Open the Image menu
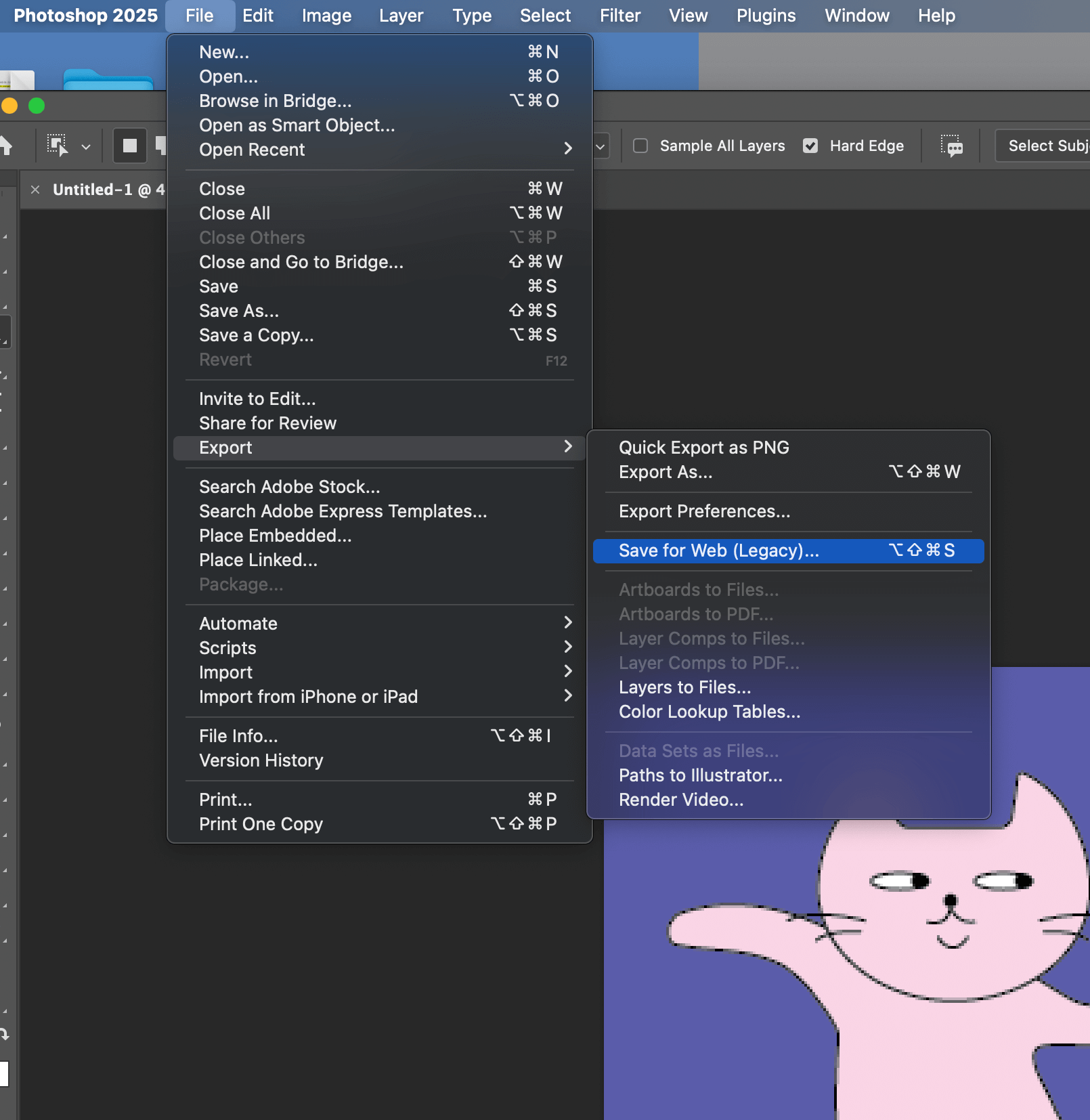 pyautogui.click(x=327, y=16)
